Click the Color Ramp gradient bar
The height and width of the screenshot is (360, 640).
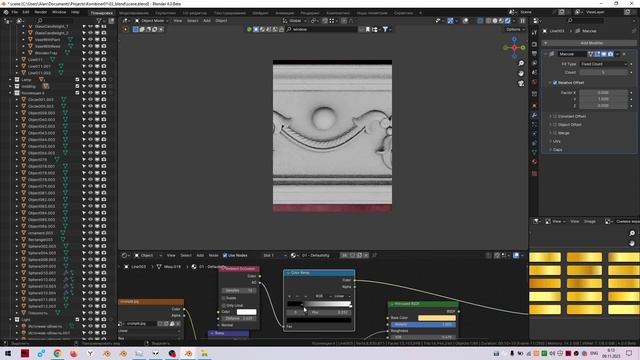(319, 304)
